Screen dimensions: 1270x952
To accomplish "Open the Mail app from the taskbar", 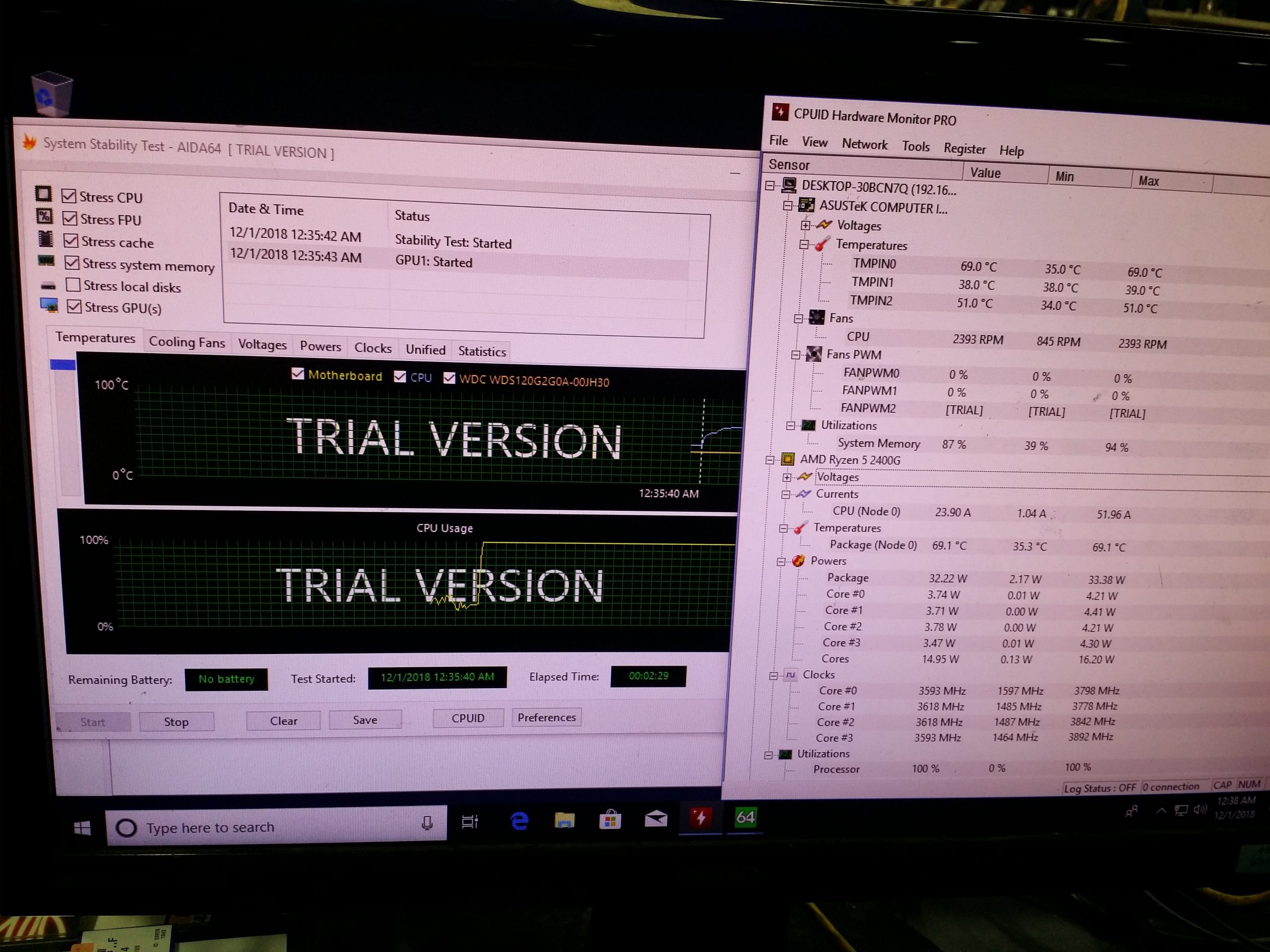I will (x=656, y=819).
